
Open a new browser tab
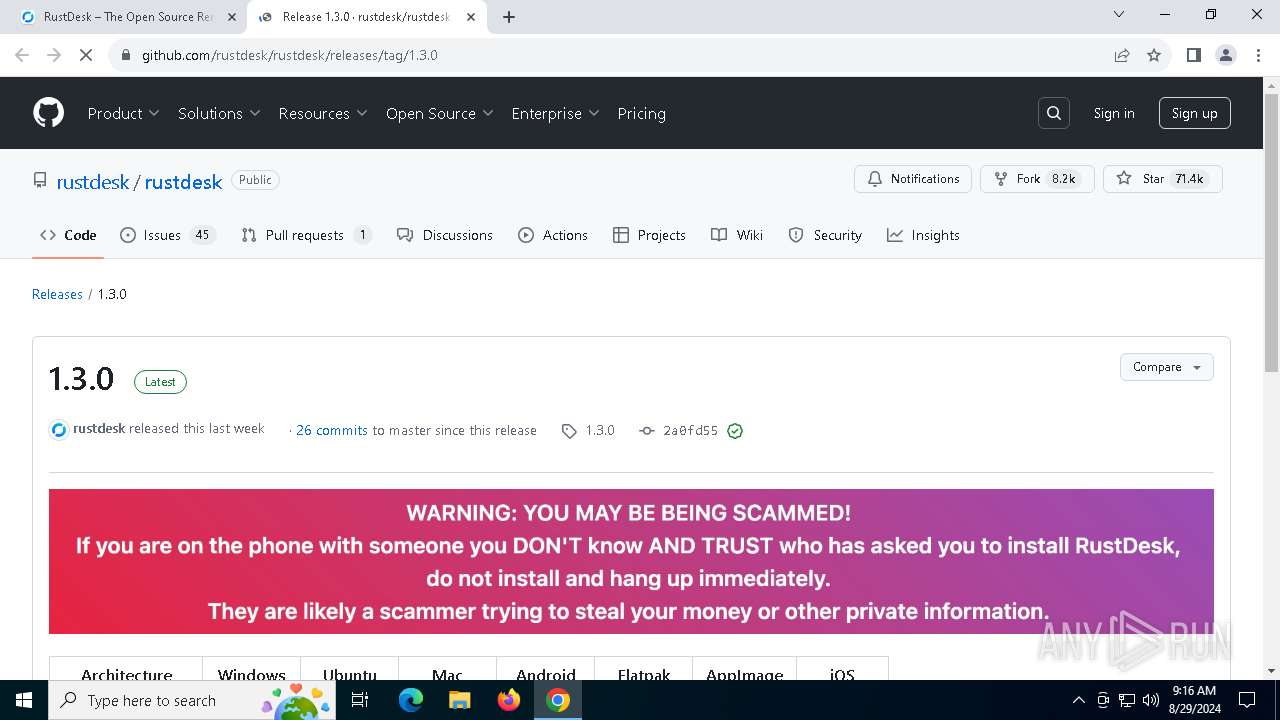coord(509,17)
